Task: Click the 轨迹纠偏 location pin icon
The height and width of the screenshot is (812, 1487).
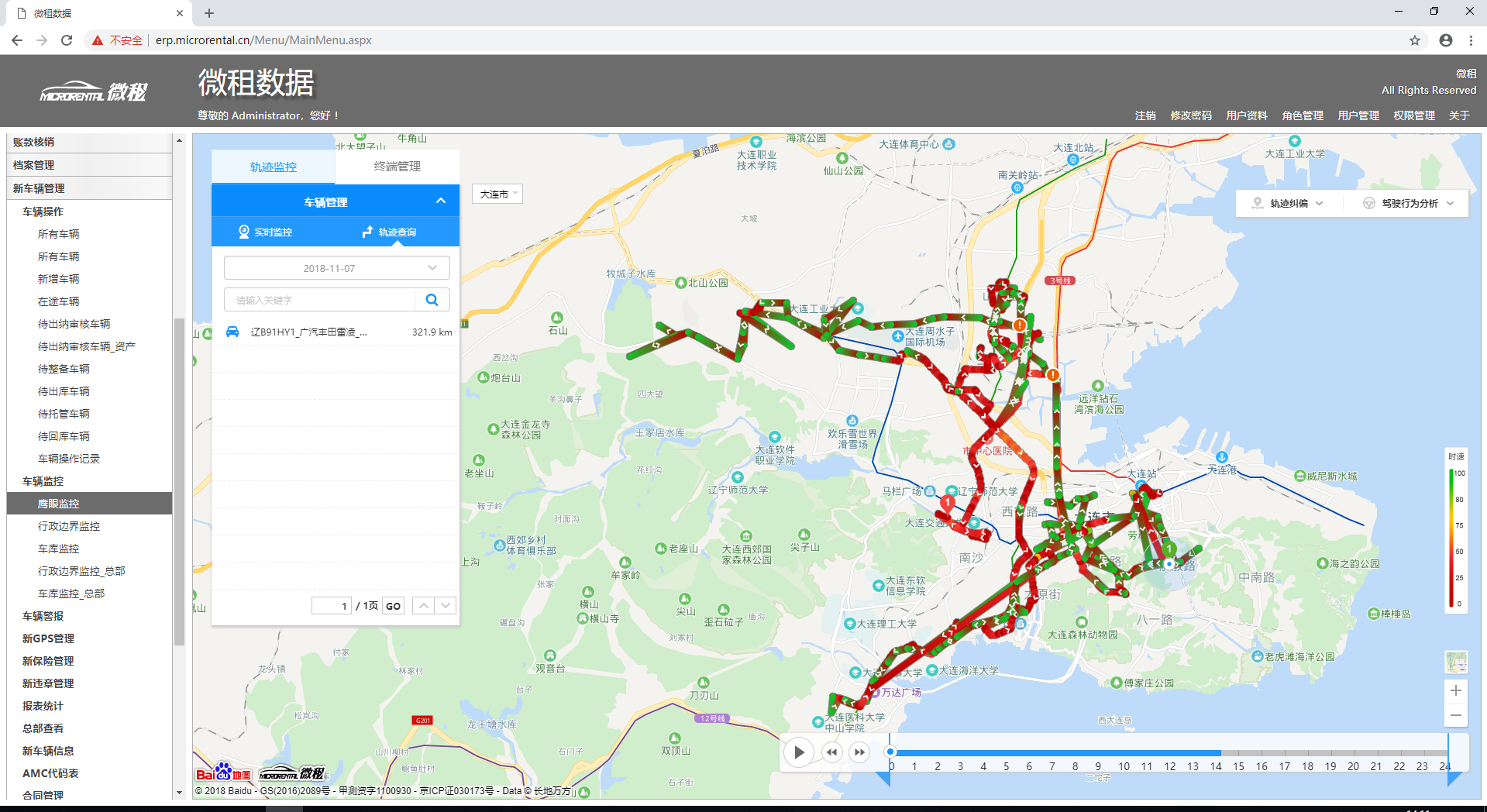Action: (1258, 203)
